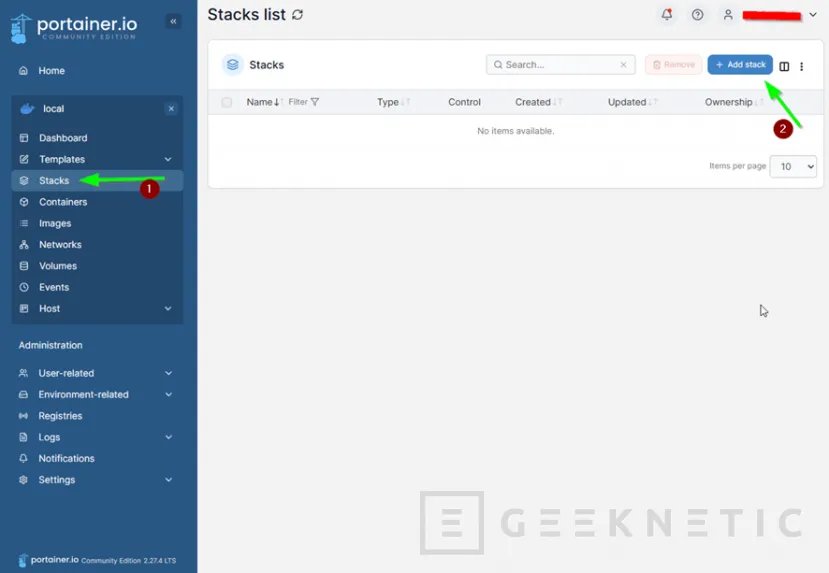Click the Volumes database icon
The image size is (829, 573).
[x=24, y=266]
